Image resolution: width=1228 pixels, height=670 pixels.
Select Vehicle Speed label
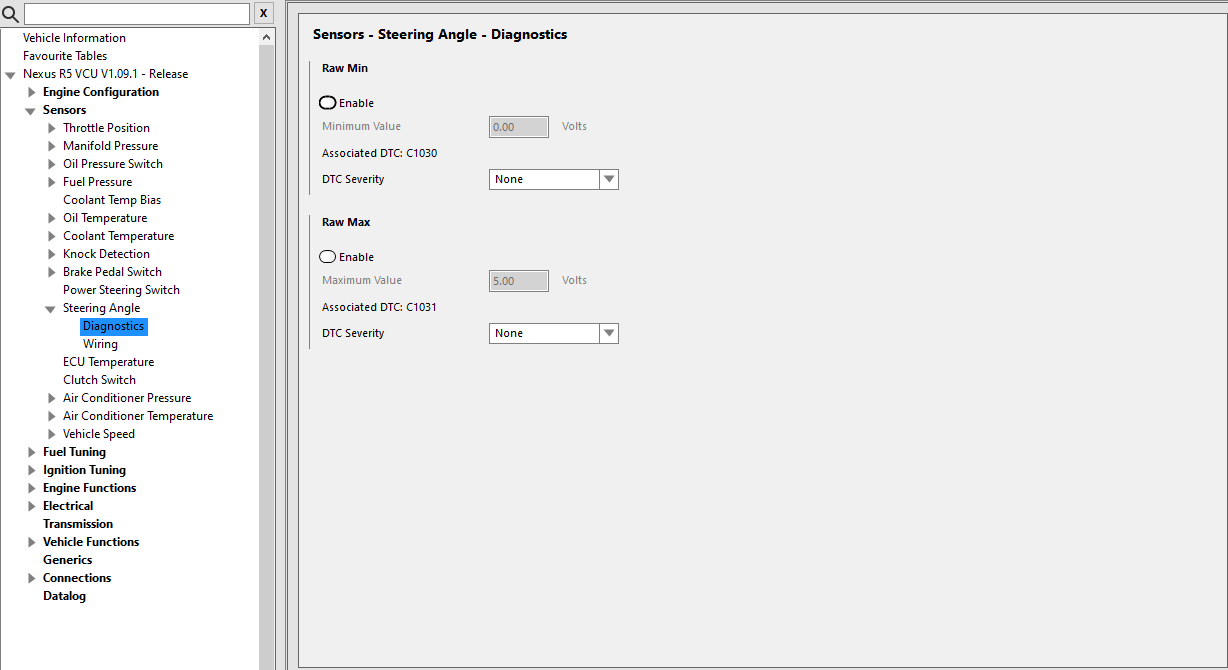98,434
